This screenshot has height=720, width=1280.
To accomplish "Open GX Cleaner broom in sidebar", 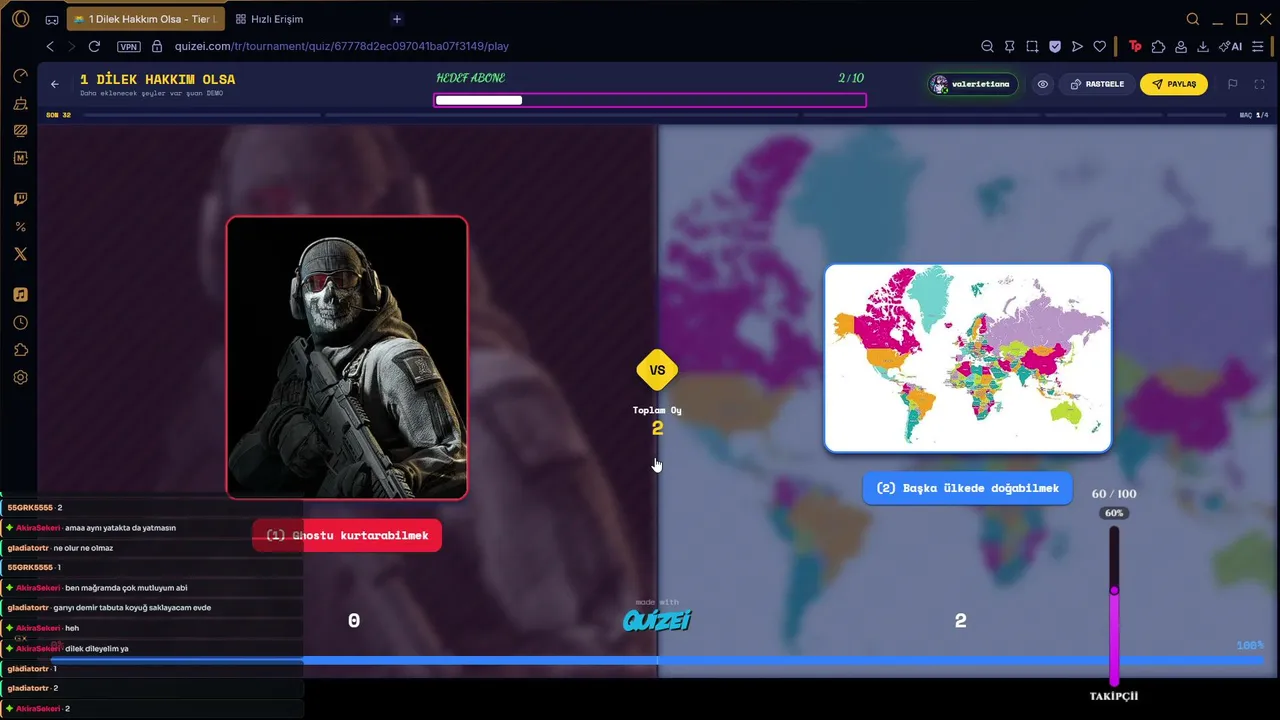I will (20, 104).
